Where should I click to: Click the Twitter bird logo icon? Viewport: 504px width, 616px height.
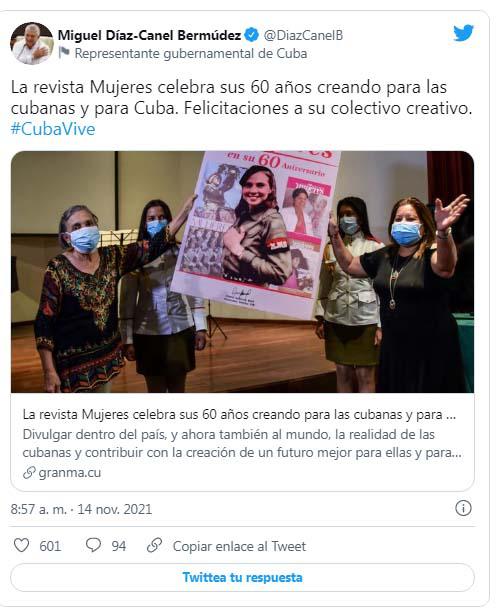point(464,33)
